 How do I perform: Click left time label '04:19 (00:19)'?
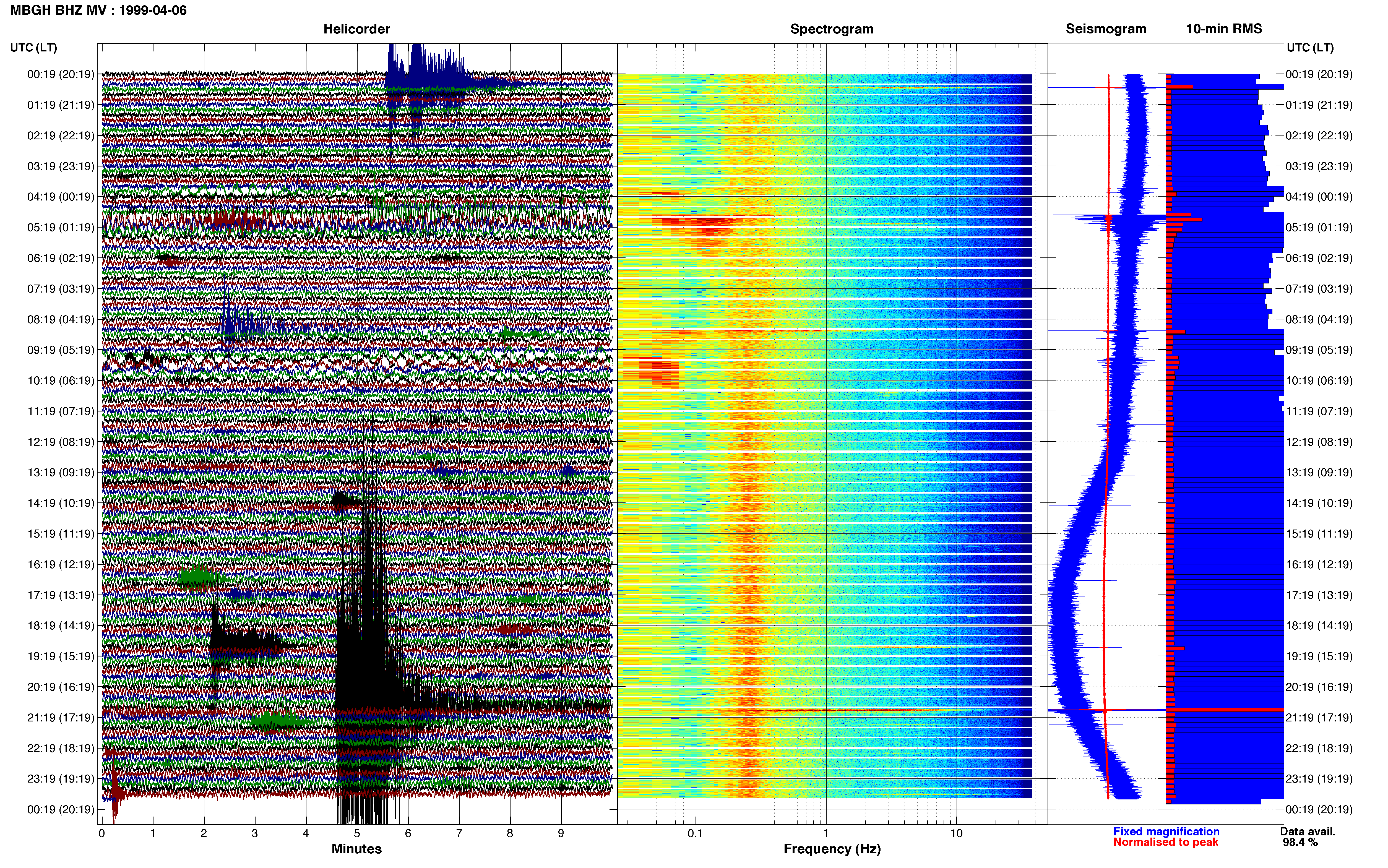click(61, 196)
